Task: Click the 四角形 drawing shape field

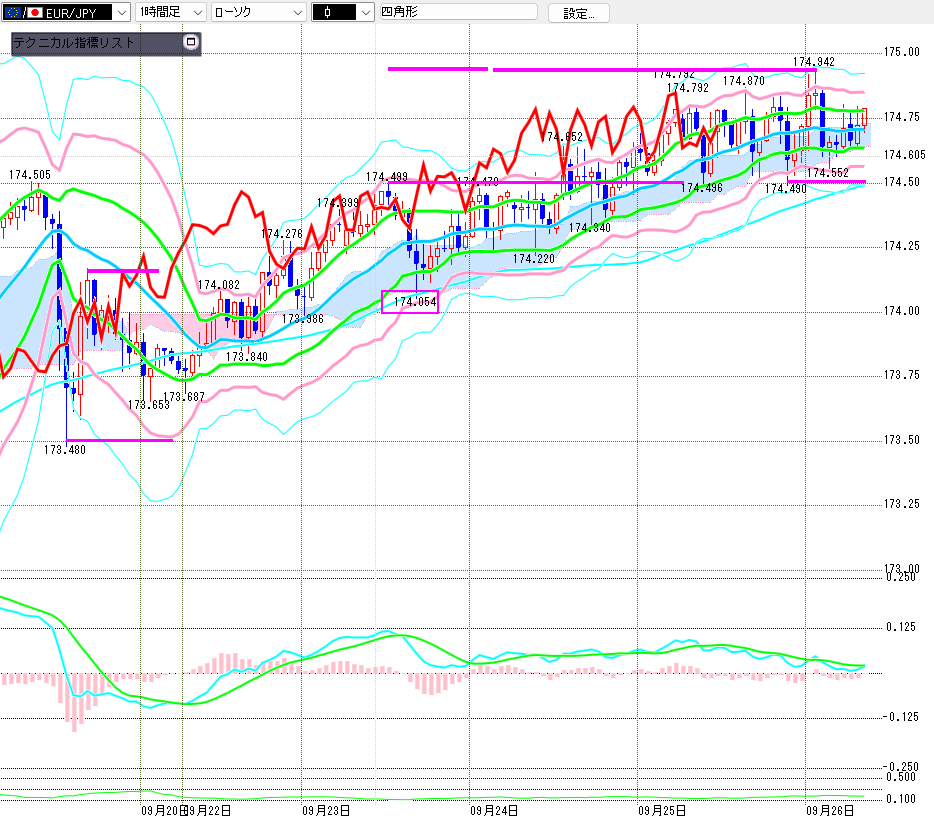Action: [456, 13]
